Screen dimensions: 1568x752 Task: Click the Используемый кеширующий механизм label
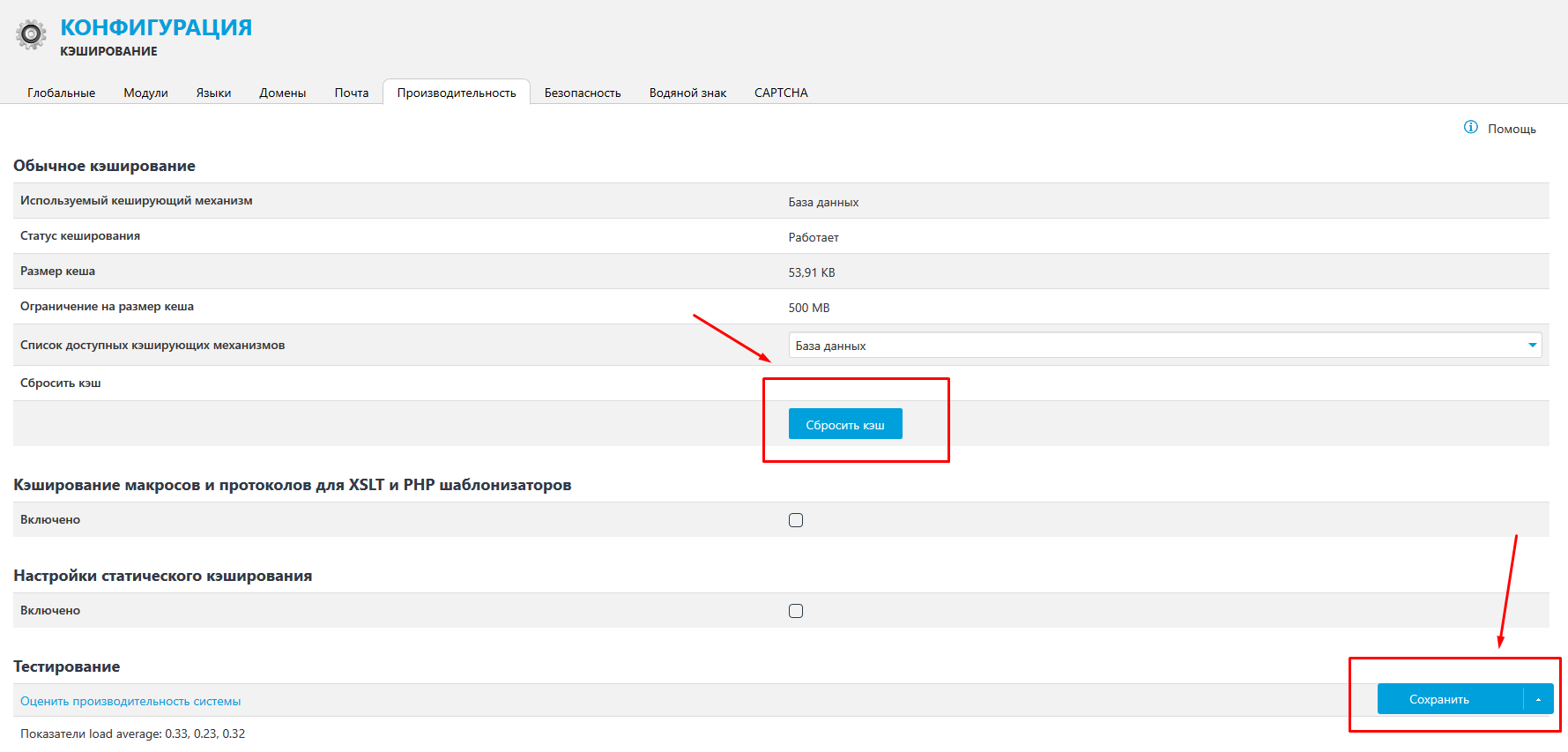click(137, 201)
